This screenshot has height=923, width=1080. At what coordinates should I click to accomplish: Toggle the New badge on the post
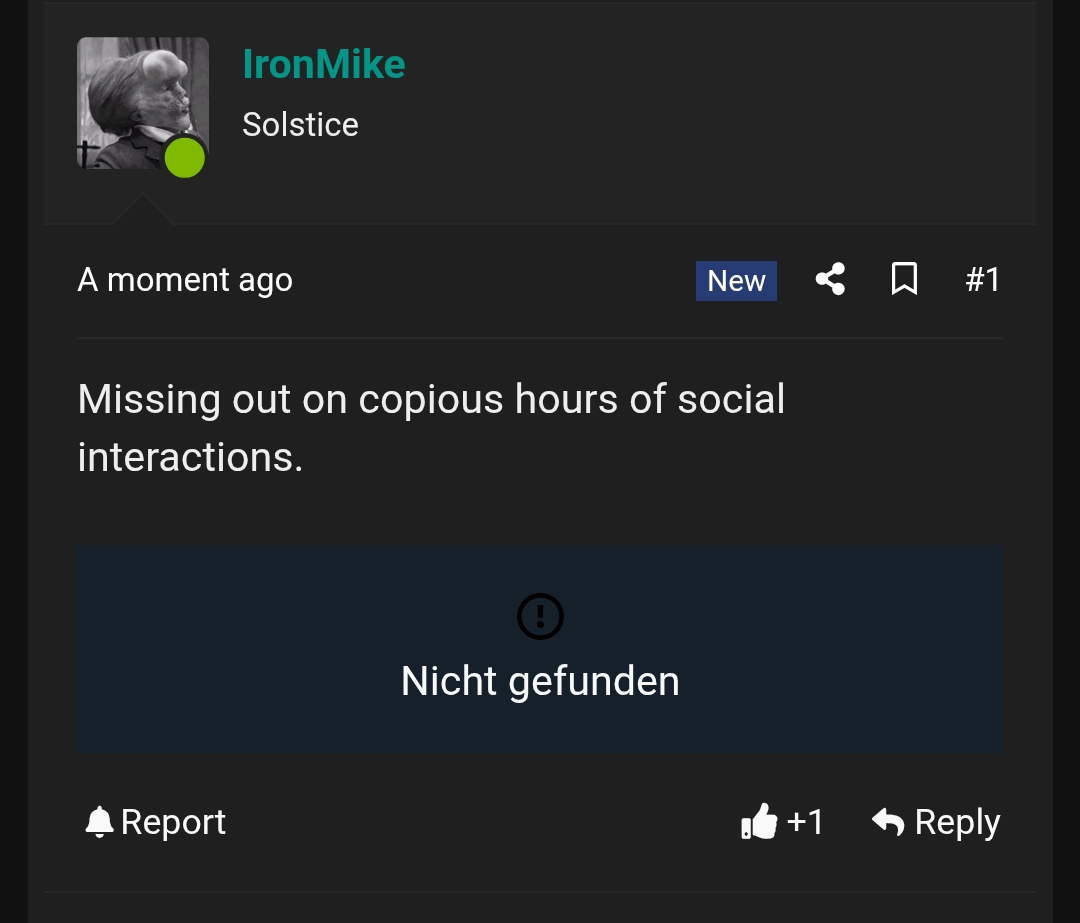point(736,280)
